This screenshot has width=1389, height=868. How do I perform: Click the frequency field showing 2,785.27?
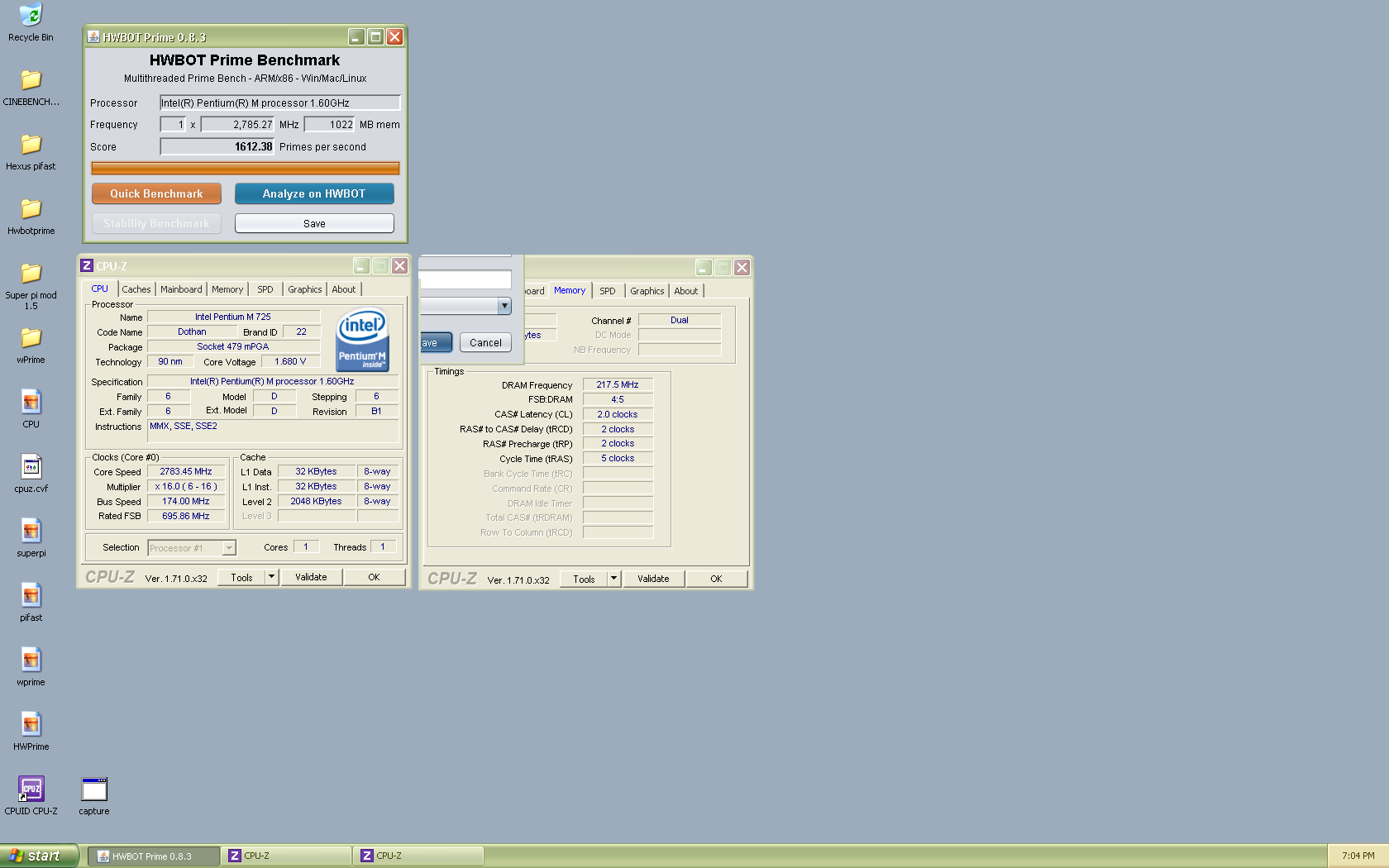pos(237,124)
